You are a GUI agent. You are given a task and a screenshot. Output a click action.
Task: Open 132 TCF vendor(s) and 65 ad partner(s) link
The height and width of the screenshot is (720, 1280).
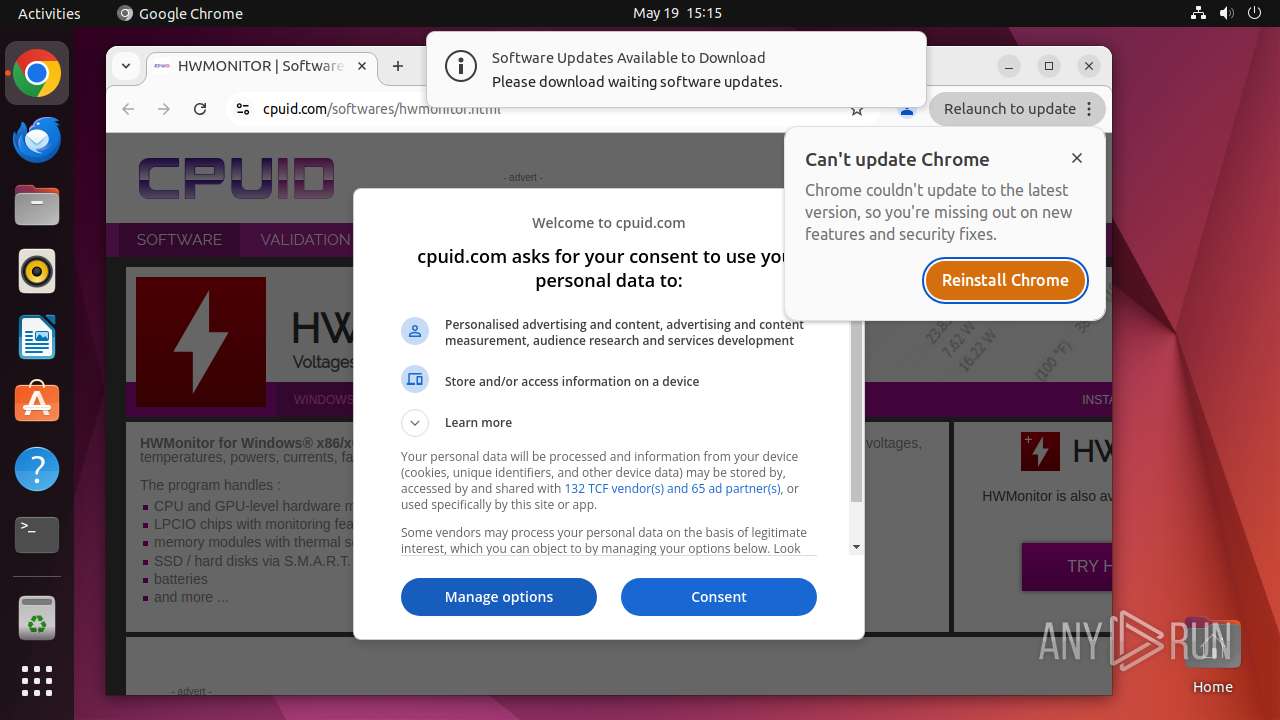672,489
